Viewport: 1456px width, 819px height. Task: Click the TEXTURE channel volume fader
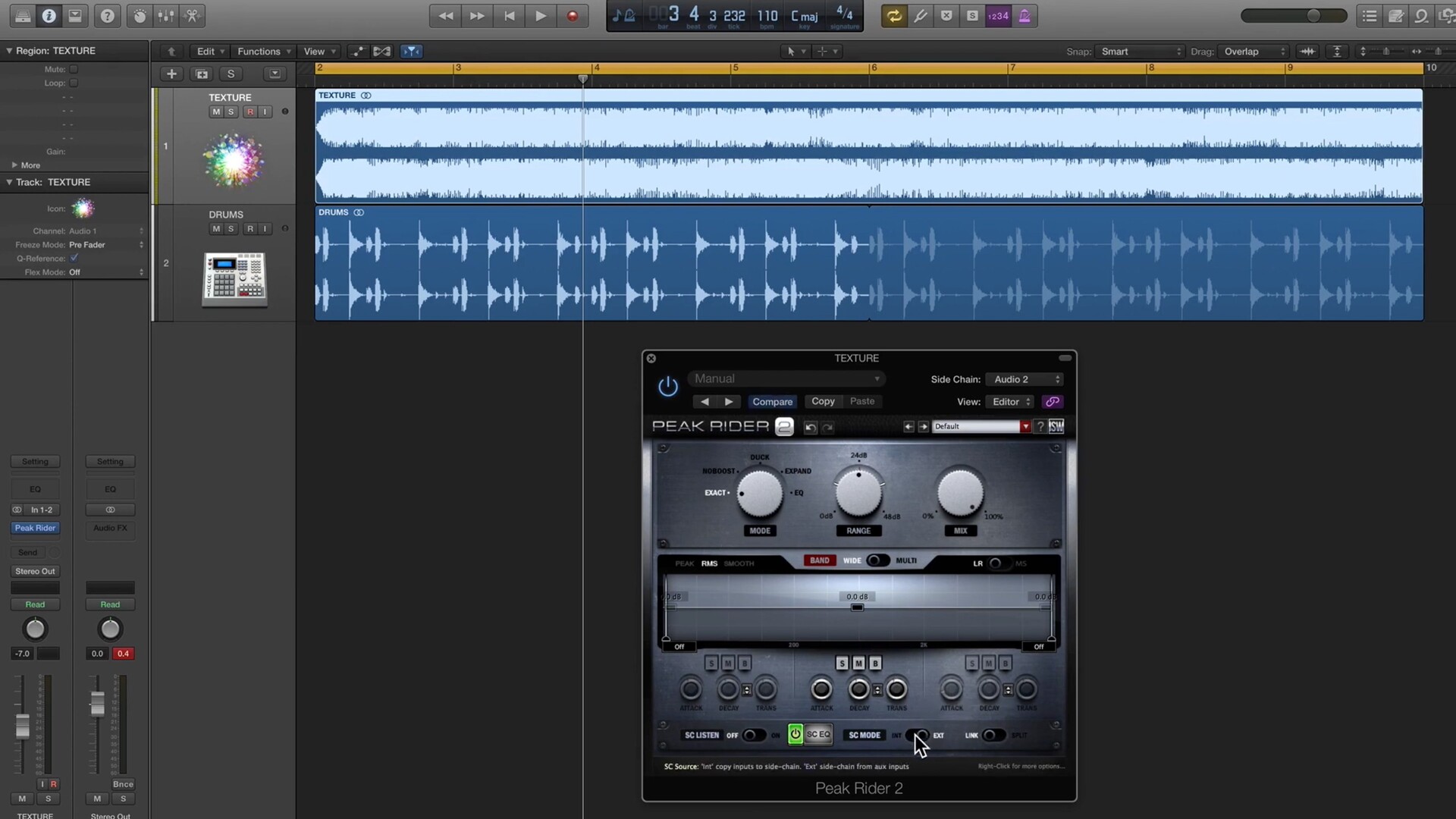pos(23,726)
